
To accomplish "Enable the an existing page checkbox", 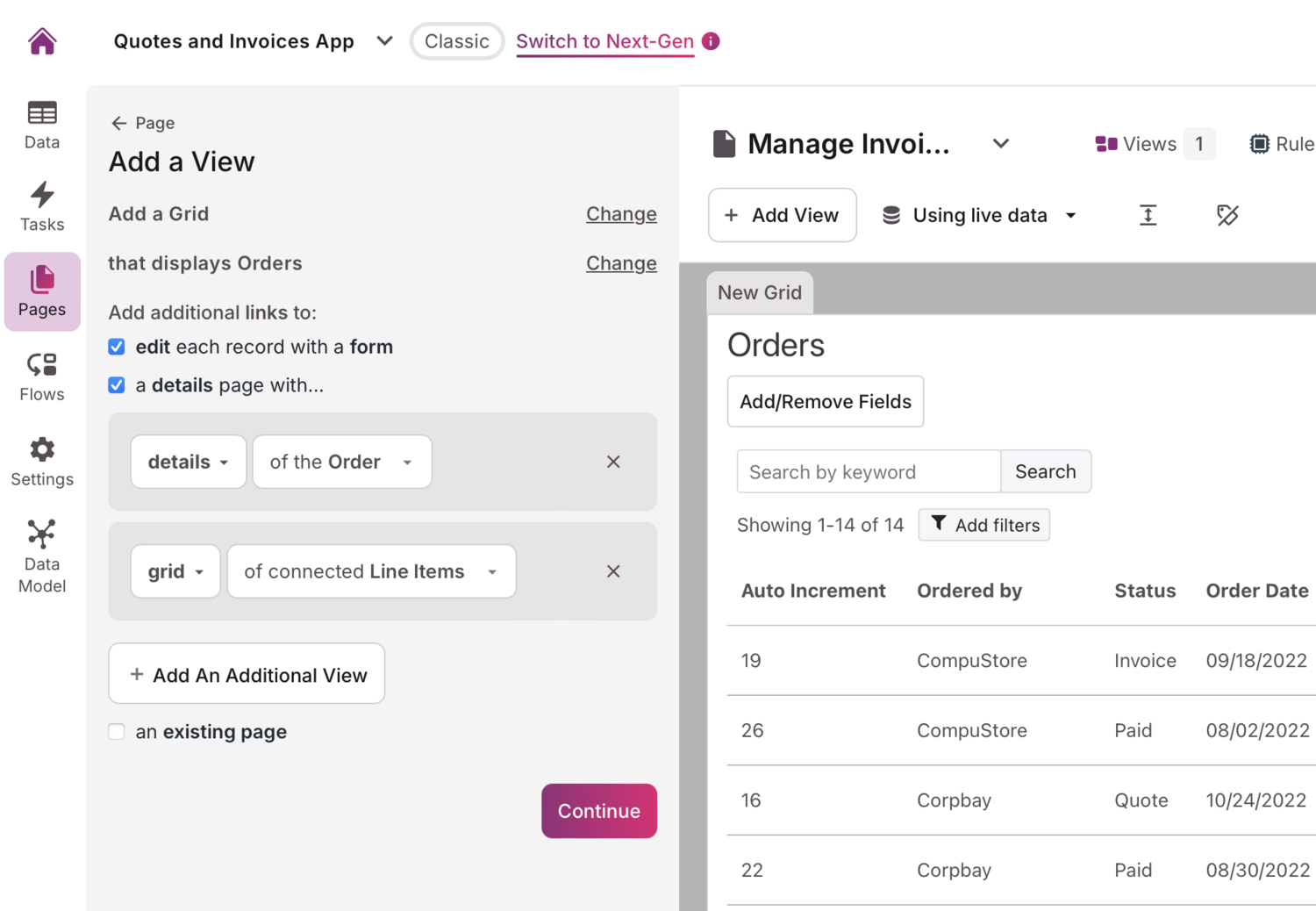I will tap(116, 731).
